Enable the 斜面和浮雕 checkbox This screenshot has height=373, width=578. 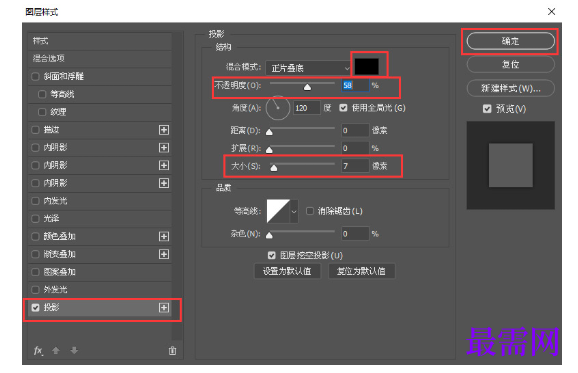pyautogui.click(x=35, y=77)
